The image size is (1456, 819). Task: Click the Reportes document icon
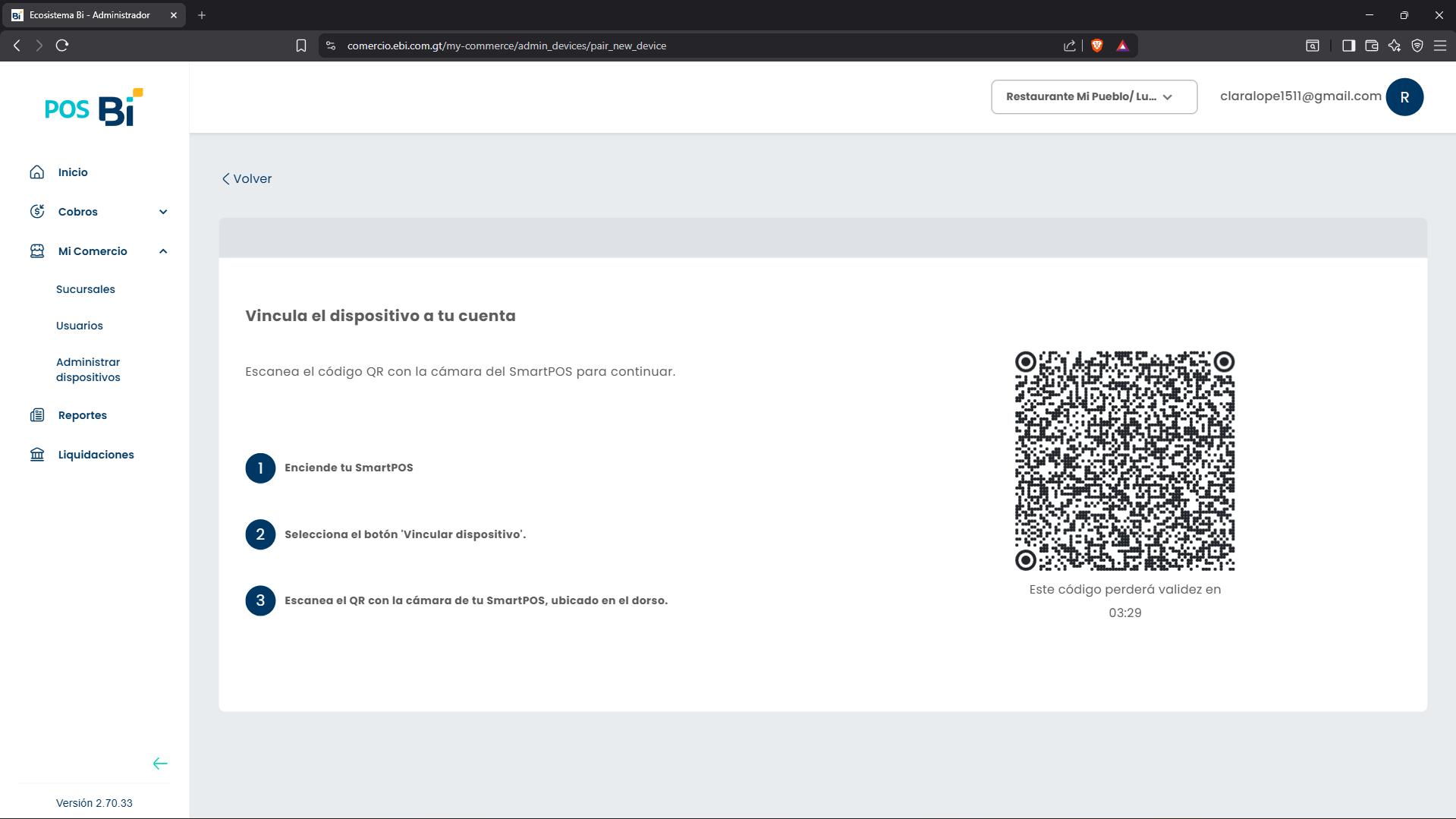click(x=37, y=415)
